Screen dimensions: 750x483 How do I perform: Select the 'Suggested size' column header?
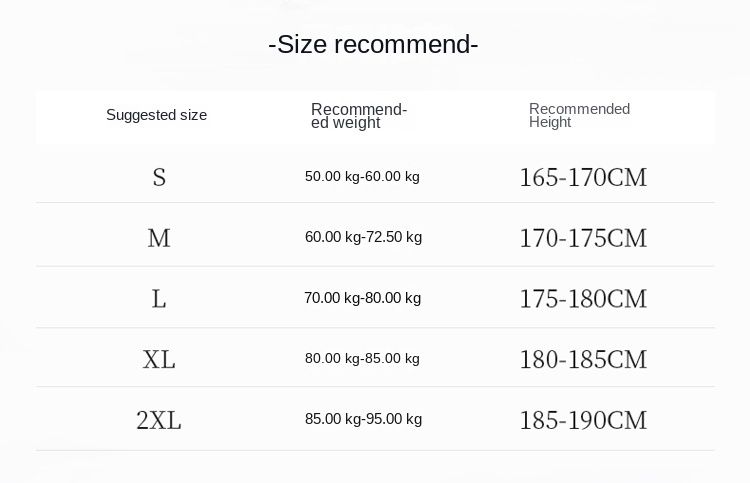[156, 115]
